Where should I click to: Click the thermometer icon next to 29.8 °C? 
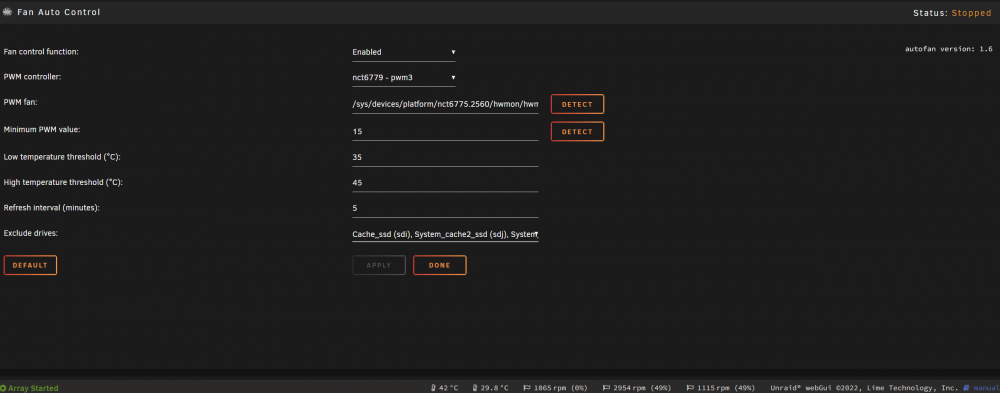(x=475, y=388)
